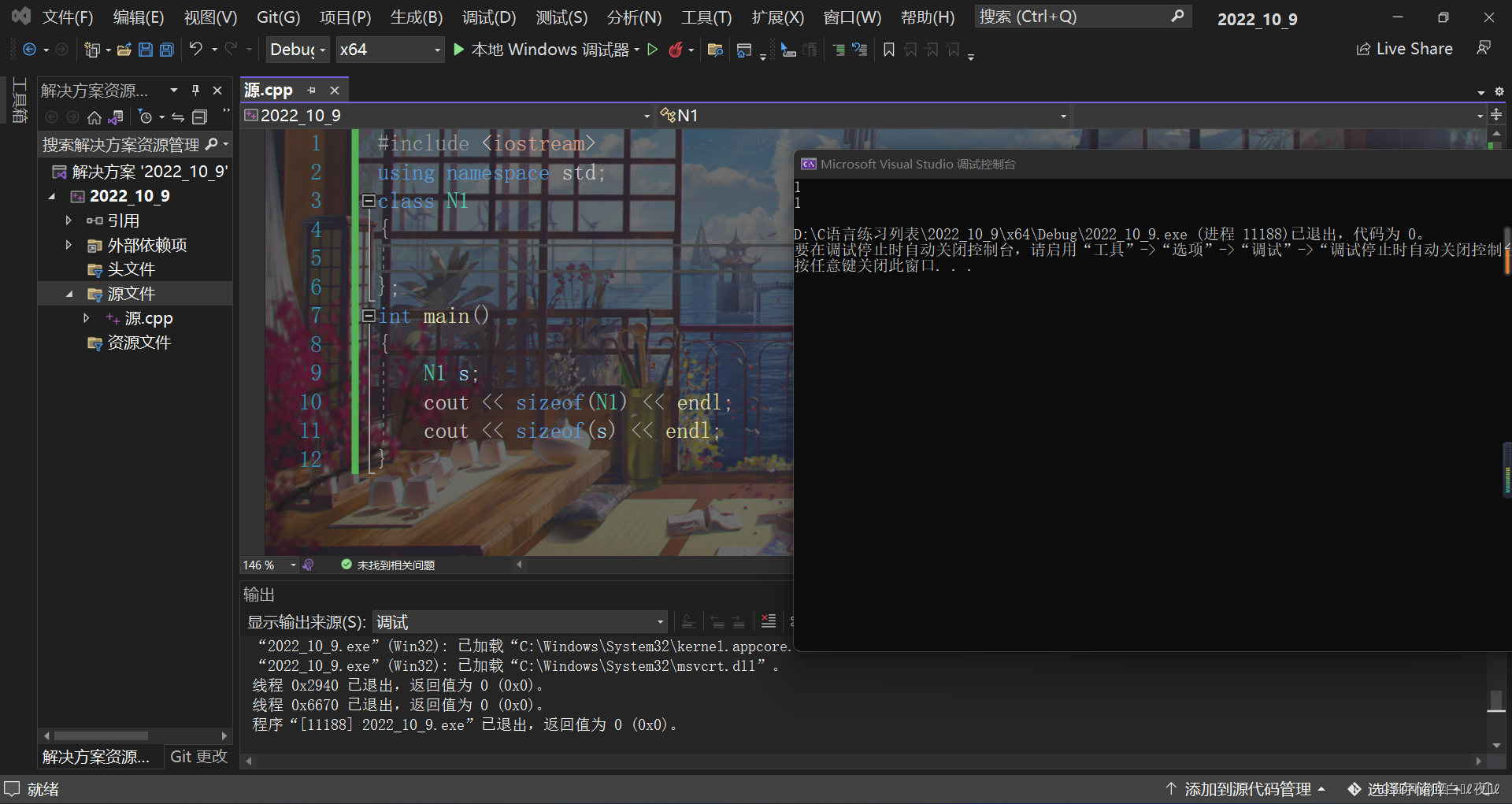Screen dimensions: 1512x804
Task: Open the 工具箱 side tab
Action: click(20, 100)
